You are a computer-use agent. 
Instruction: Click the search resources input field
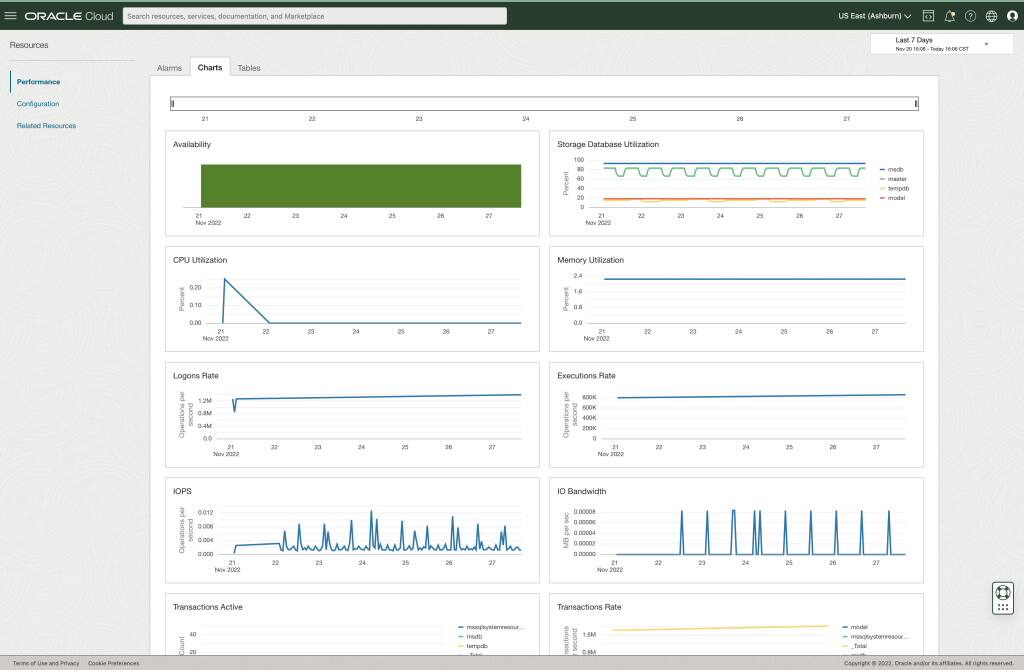313,15
